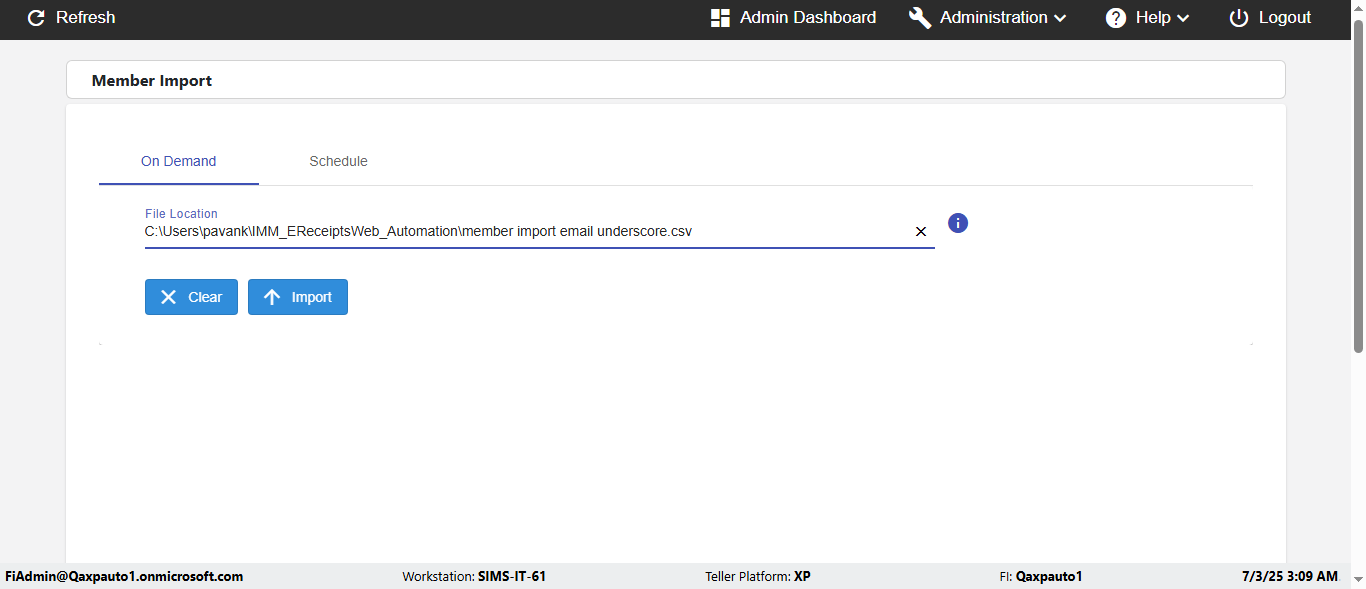
Task: Click the X icon inside Clear button
Action: 169,297
